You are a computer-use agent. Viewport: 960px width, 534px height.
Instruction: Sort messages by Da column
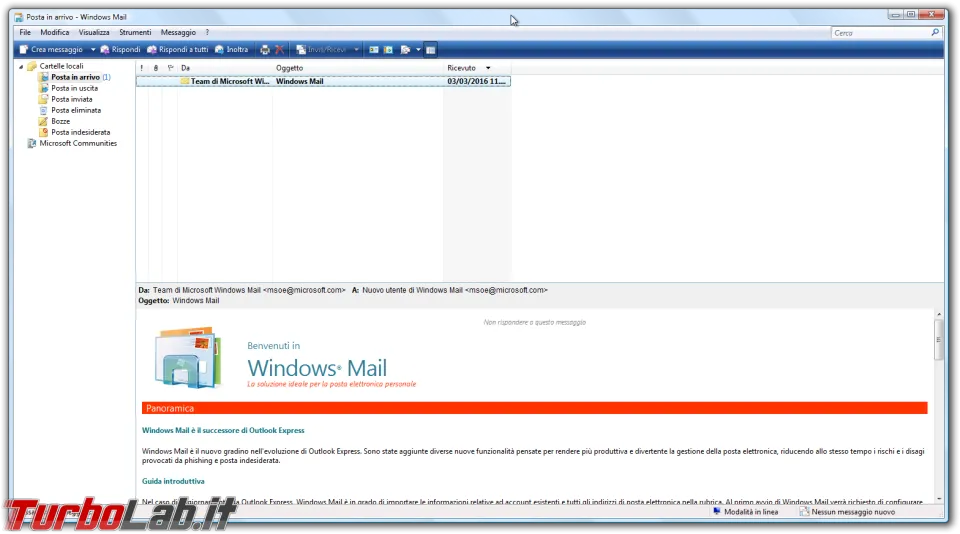pyautogui.click(x=225, y=68)
